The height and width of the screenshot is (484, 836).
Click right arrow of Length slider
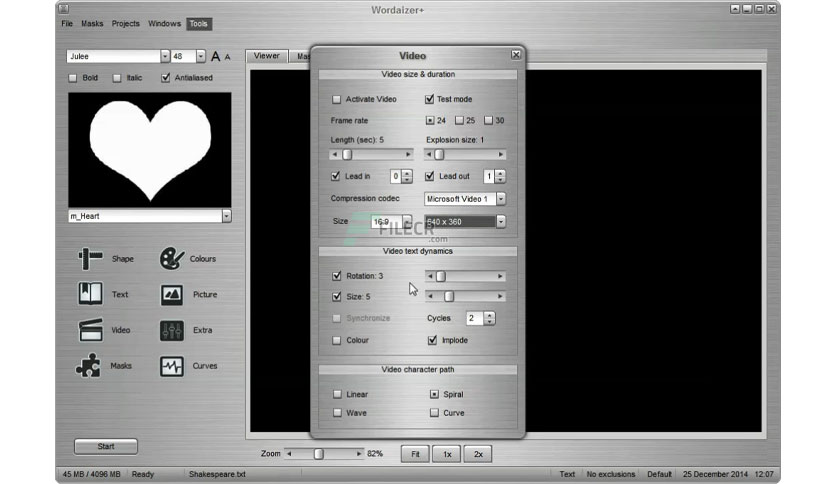(408, 155)
